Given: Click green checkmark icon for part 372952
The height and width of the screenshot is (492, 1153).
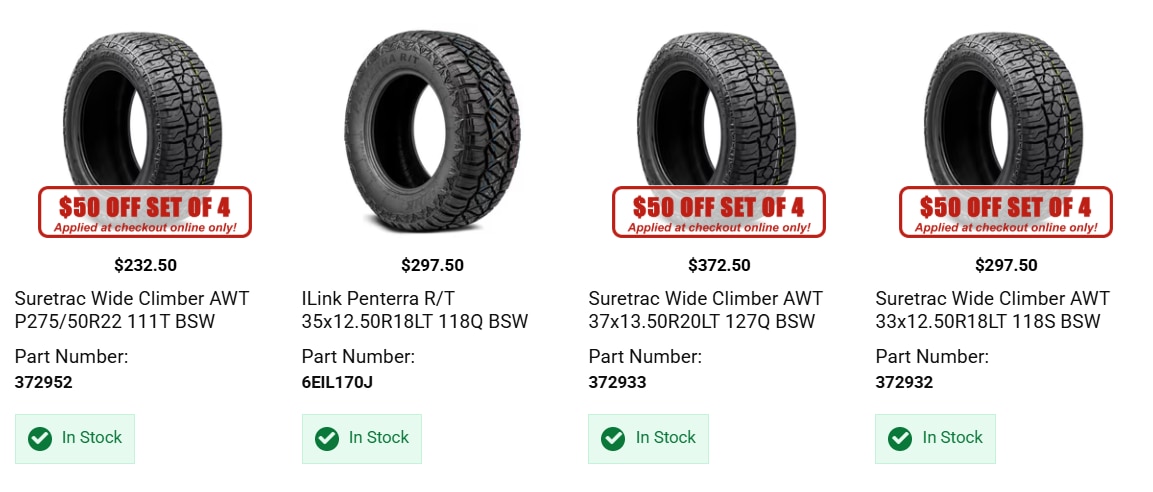Looking at the screenshot, I should pyautogui.click(x=40, y=438).
